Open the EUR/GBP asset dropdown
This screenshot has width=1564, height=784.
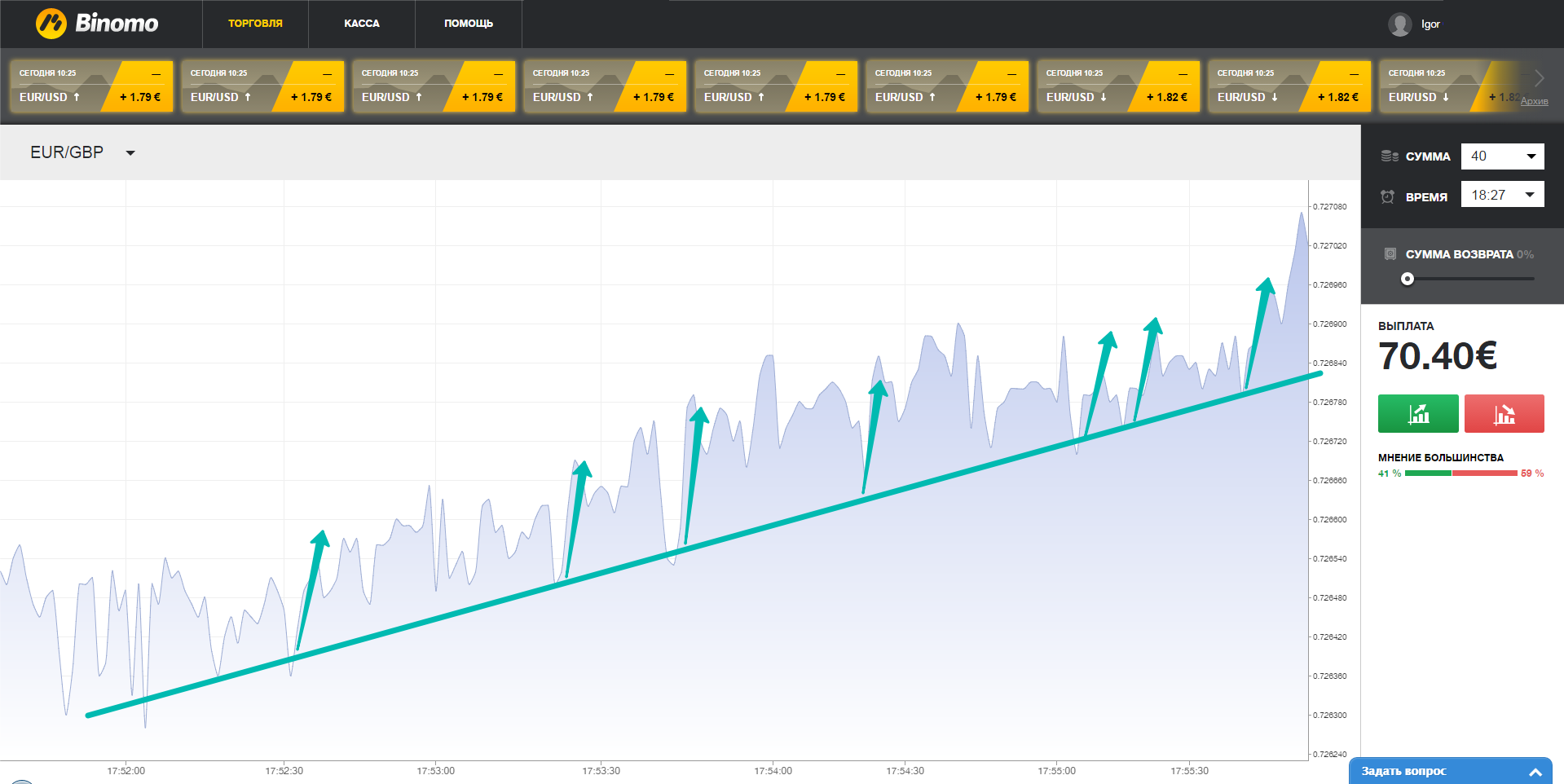click(130, 153)
